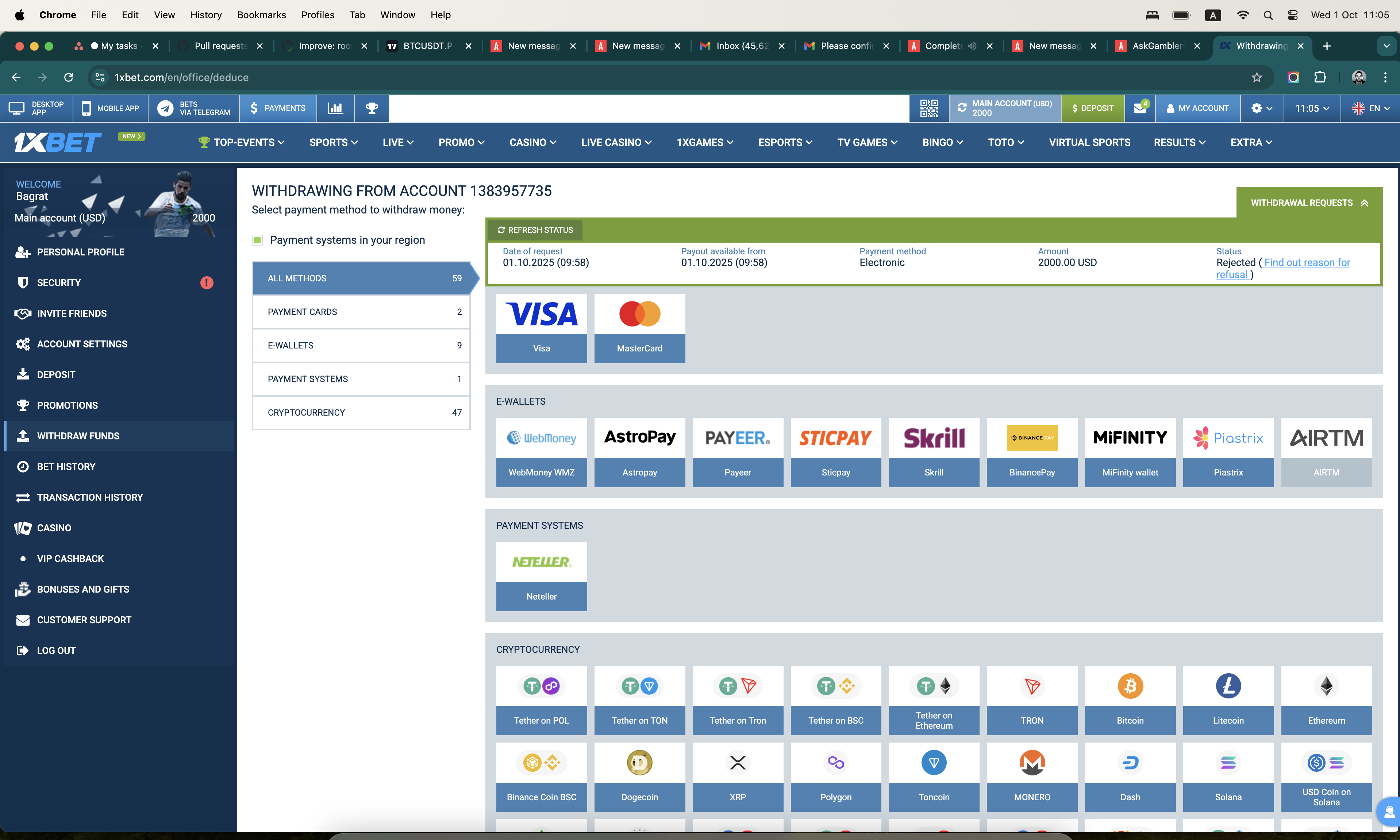The height and width of the screenshot is (840, 1400).
Task: Select Solana withdrawal method
Action: tap(1228, 777)
